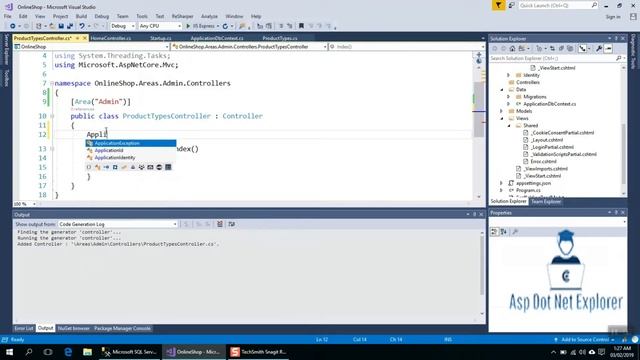This screenshot has width=640, height=360.
Task: Select ApplicationId in IntelliSense list
Action: [x=131, y=151]
